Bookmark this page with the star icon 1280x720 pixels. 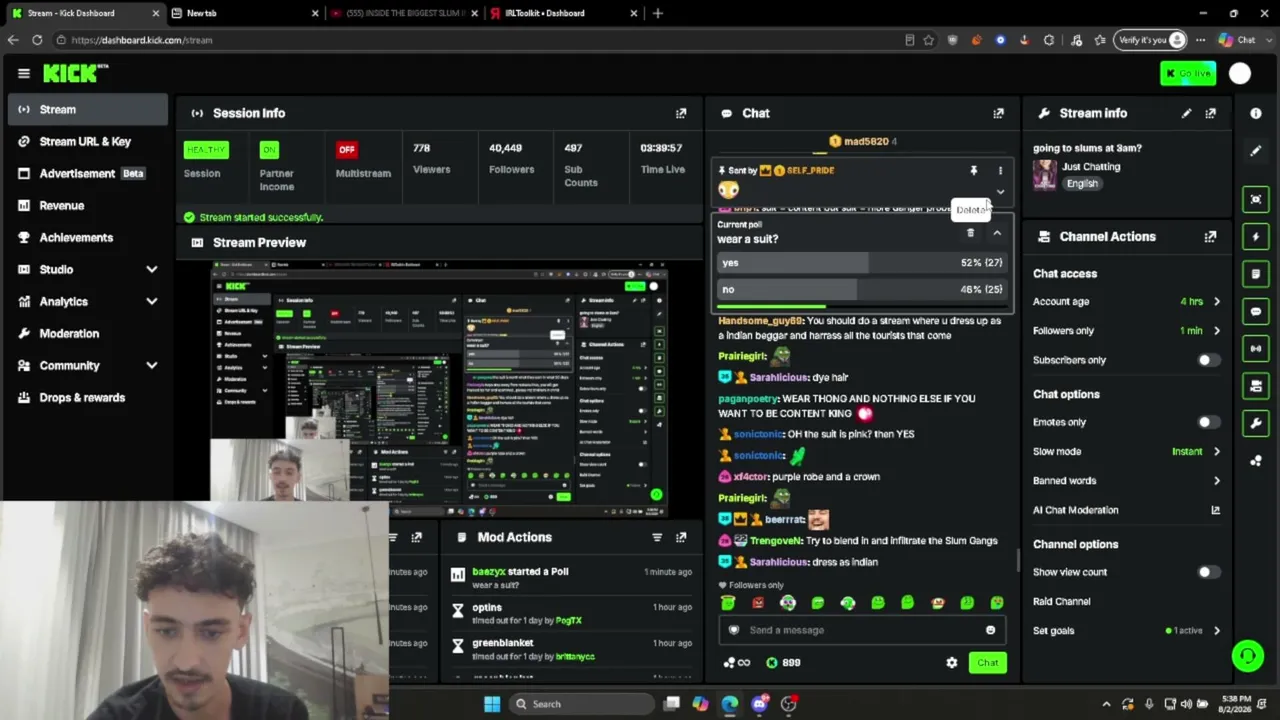(x=928, y=40)
